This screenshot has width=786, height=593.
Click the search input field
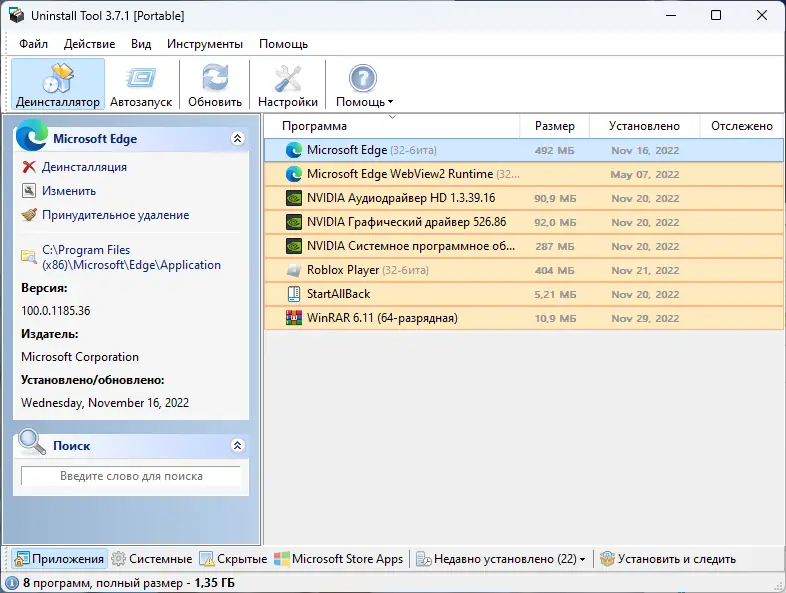pos(131,476)
